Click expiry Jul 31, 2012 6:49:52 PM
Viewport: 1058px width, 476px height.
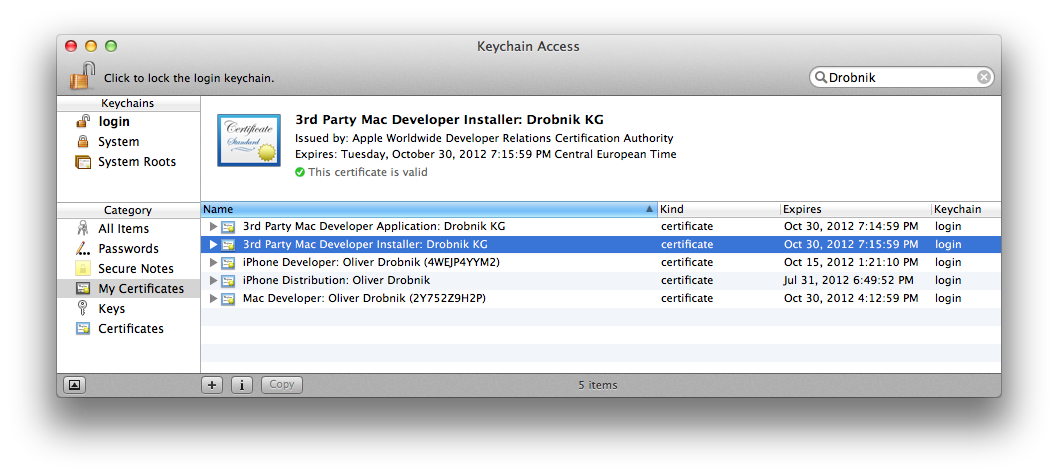point(849,280)
